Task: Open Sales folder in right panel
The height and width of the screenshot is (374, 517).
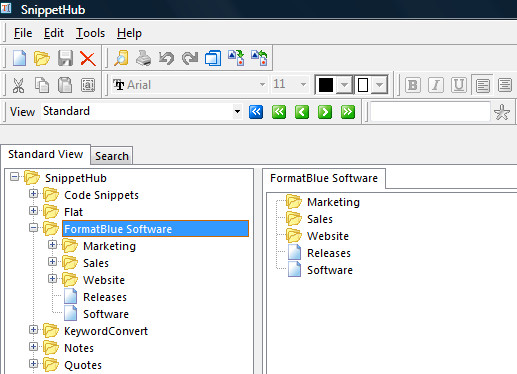Action: tap(320, 219)
